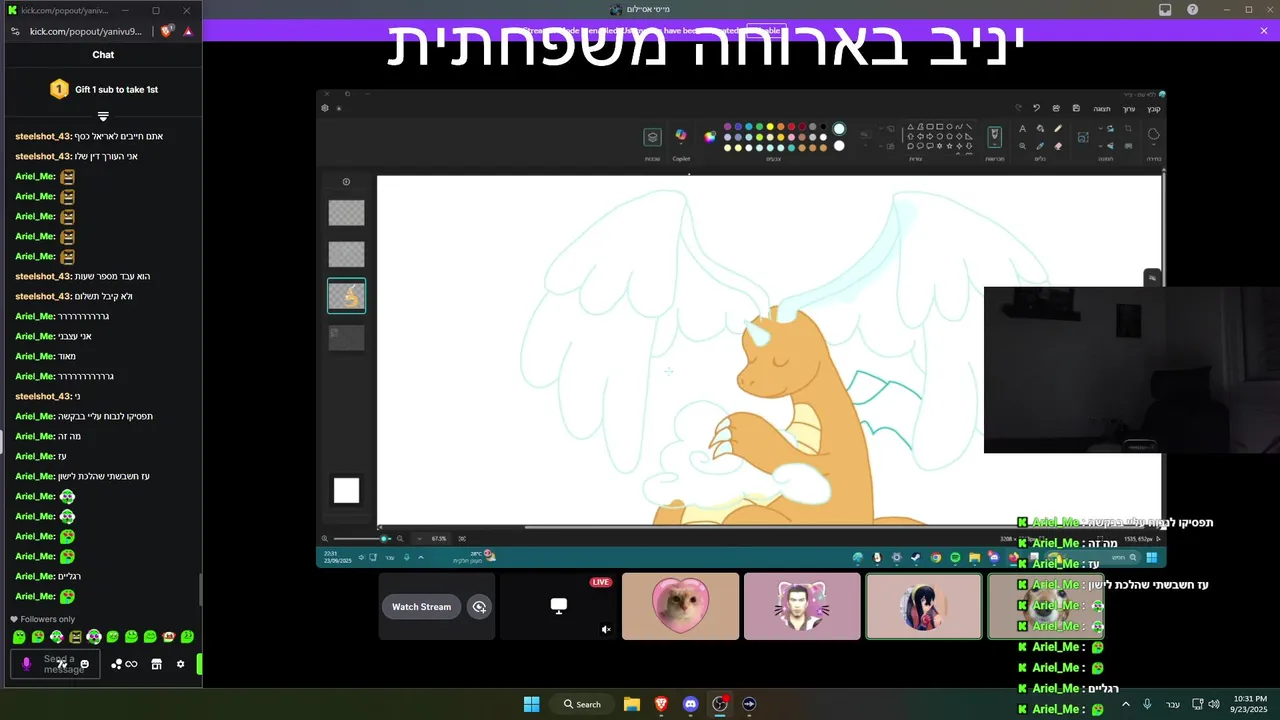
Task: Select eraser tool in streamed Paint
Action: (1057, 146)
